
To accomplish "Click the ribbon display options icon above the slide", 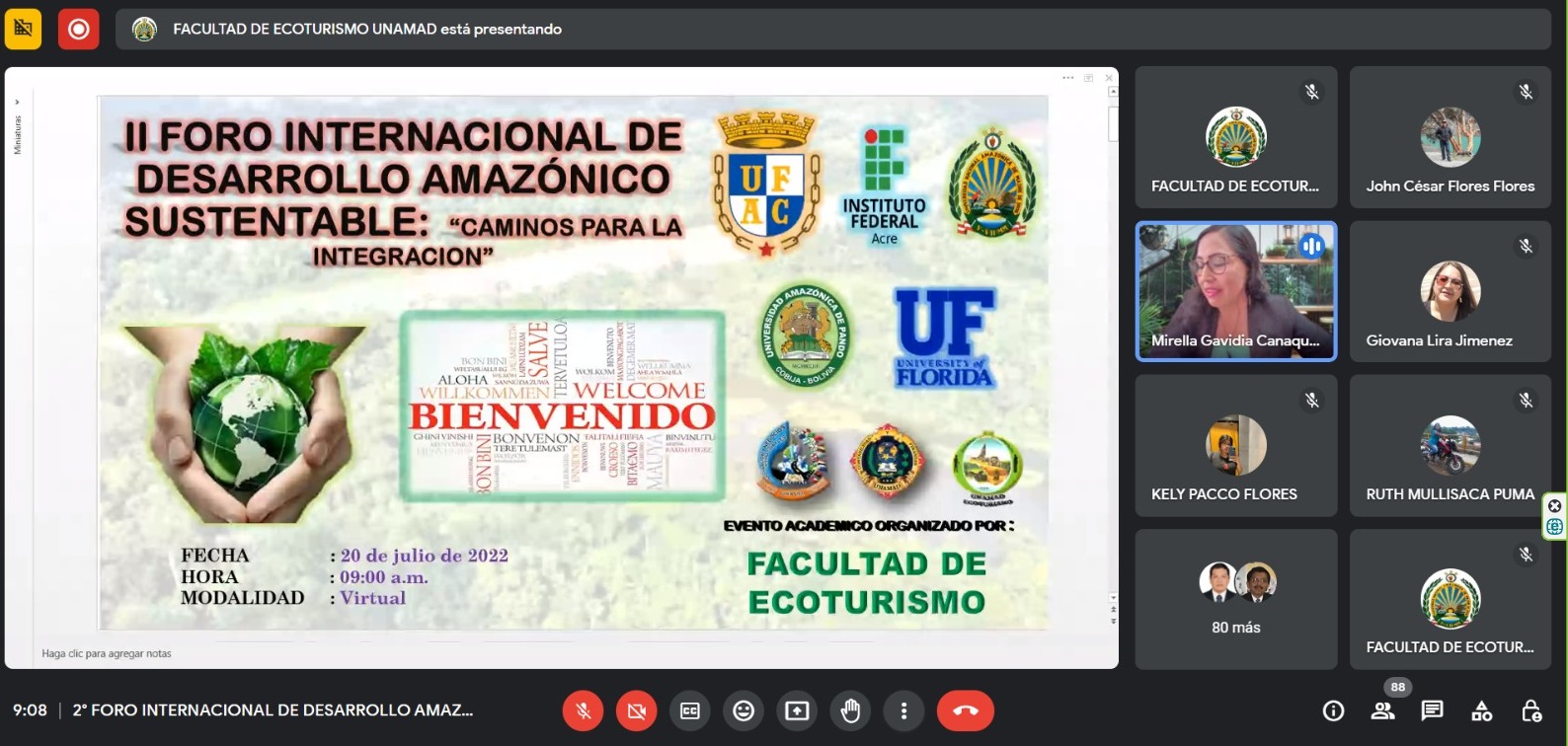I will coord(1088,77).
